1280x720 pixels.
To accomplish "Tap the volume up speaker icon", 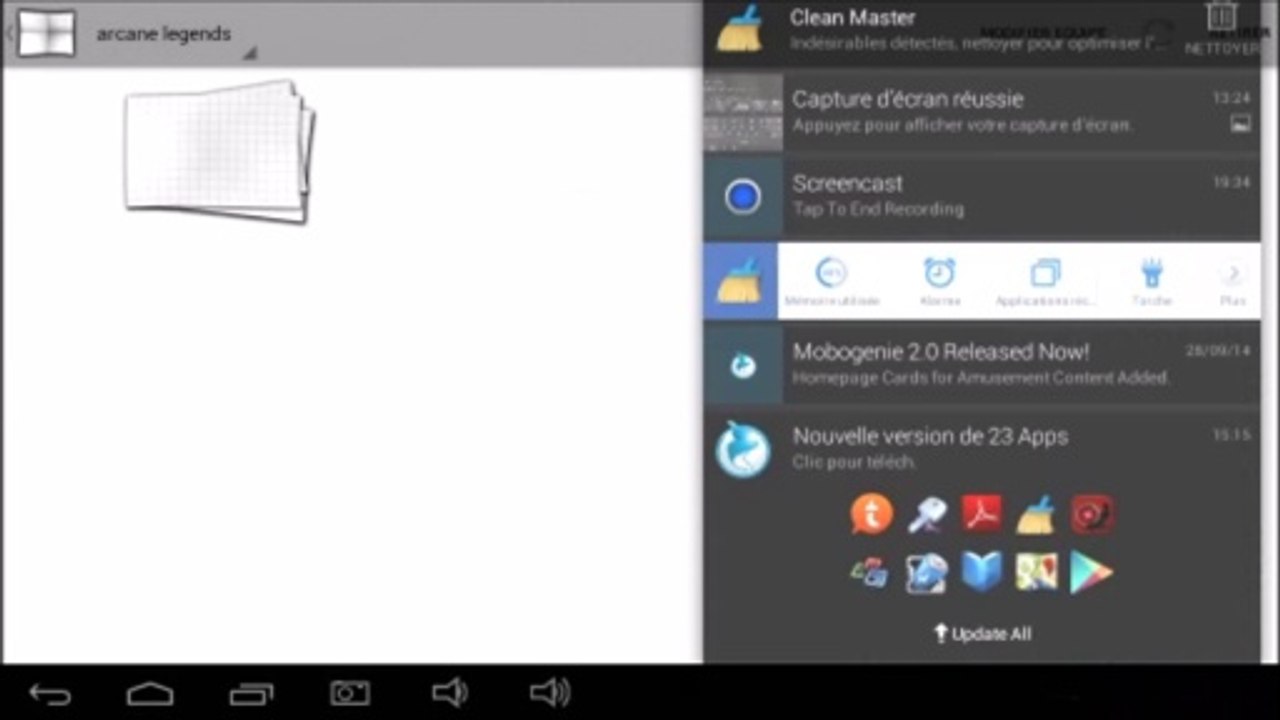I will [x=550, y=692].
